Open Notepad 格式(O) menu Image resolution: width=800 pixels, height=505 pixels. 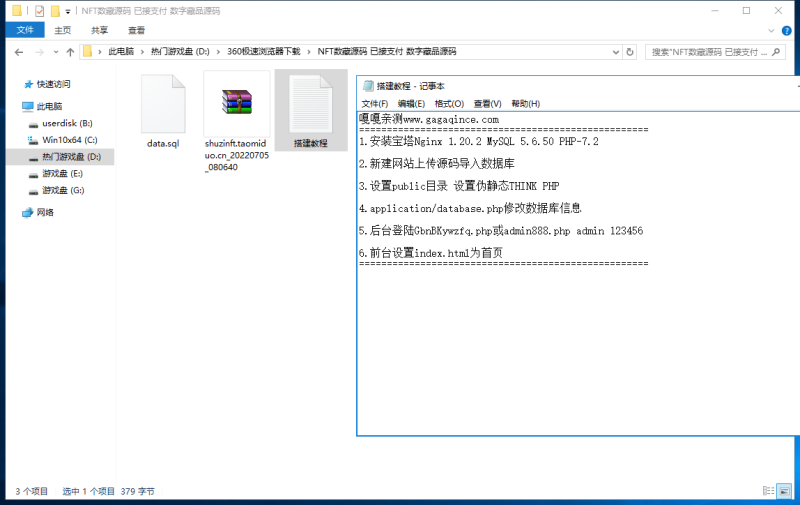[x=449, y=104]
